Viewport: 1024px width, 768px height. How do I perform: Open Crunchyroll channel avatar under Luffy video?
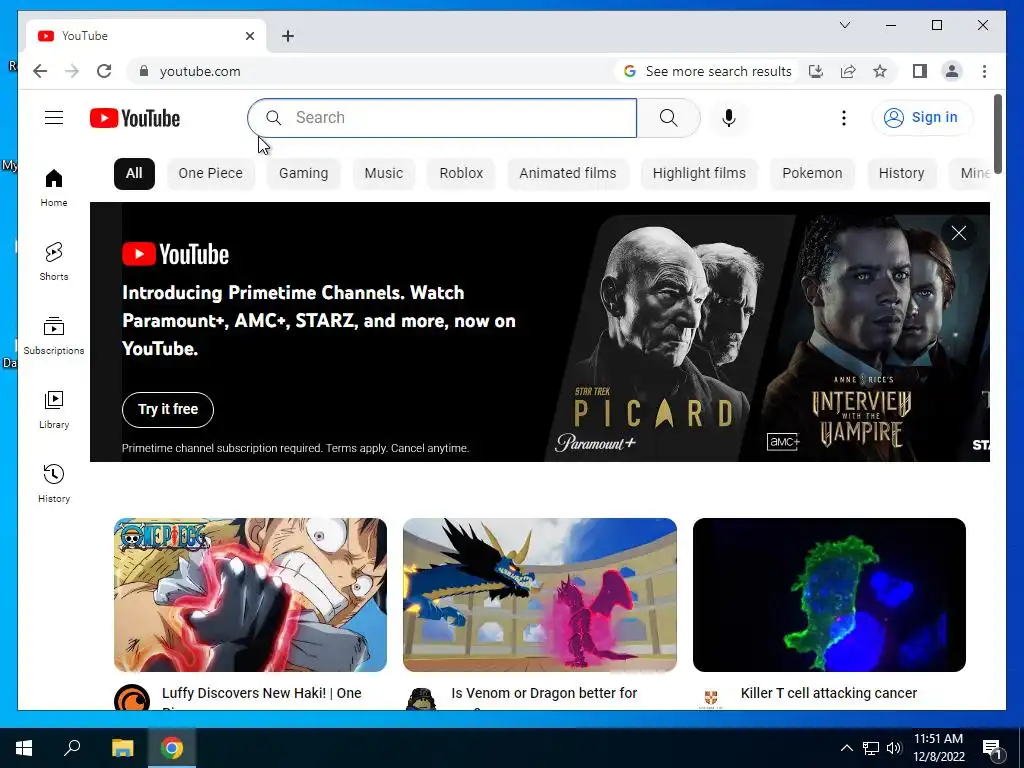click(x=132, y=697)
